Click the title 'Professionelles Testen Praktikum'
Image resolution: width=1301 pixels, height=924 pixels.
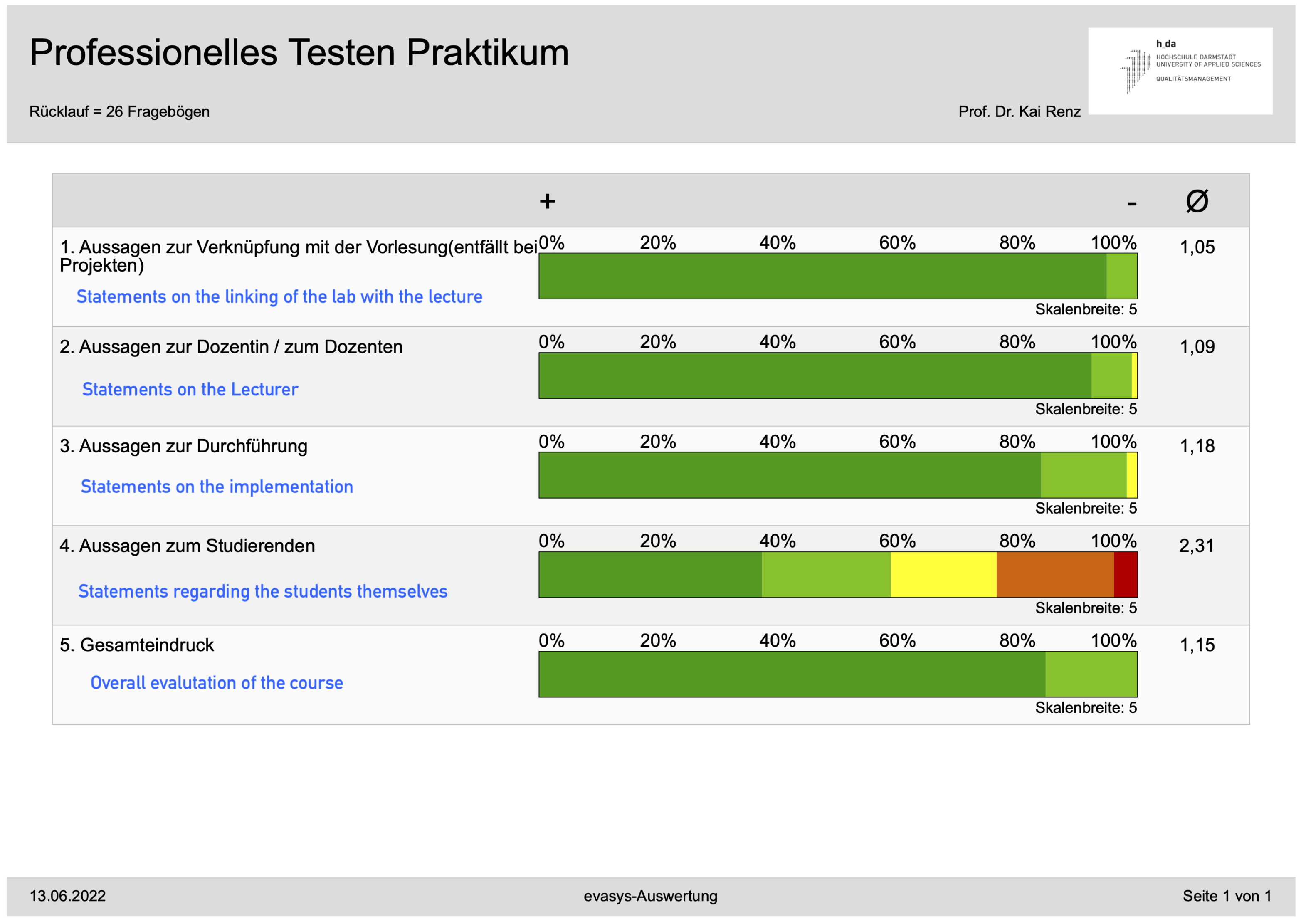click(x=299, y=52)
